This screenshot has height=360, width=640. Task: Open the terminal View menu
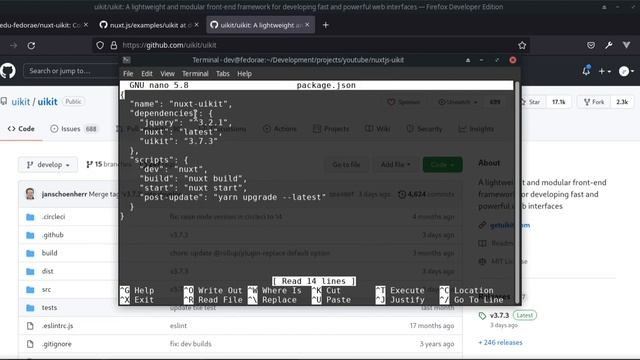167,74
